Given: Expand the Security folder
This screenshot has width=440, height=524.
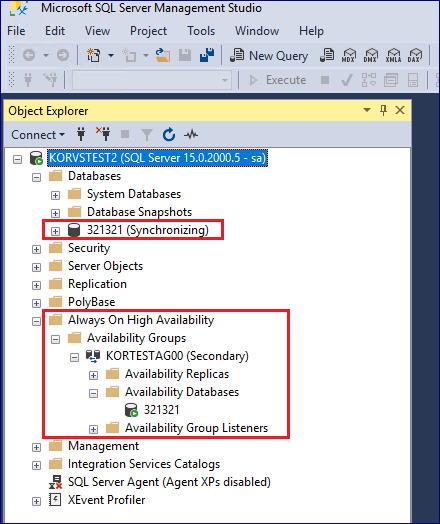Looking at the screenshot, I should click(x=36, y=250).
